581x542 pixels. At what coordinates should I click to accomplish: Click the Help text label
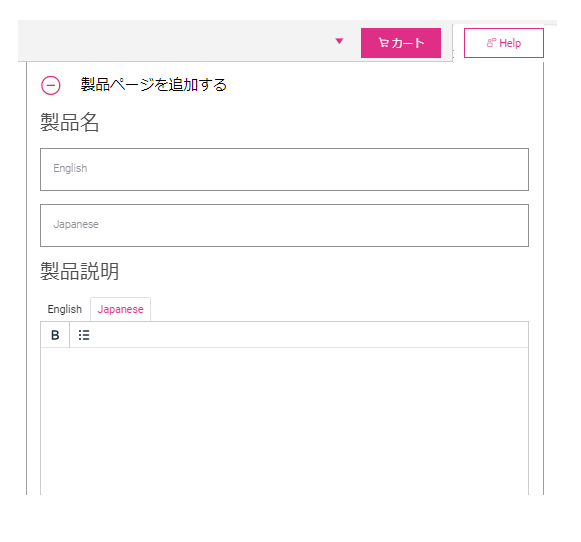coord(510,43)
